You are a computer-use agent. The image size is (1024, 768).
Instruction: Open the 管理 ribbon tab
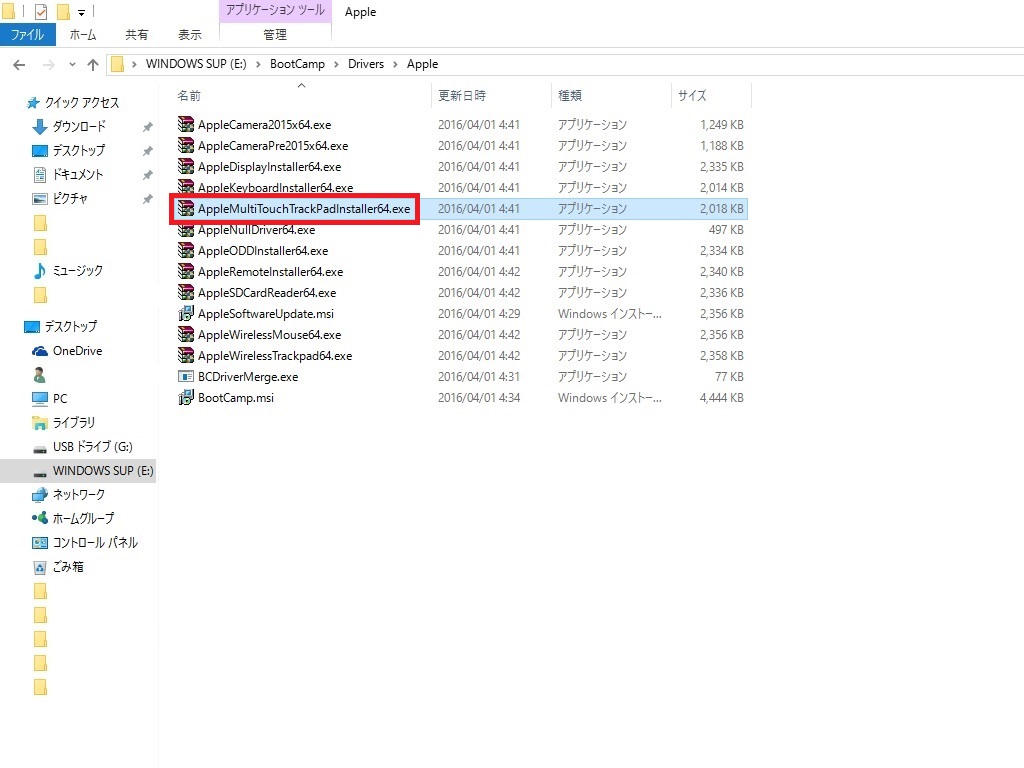[x=275, y=35]
